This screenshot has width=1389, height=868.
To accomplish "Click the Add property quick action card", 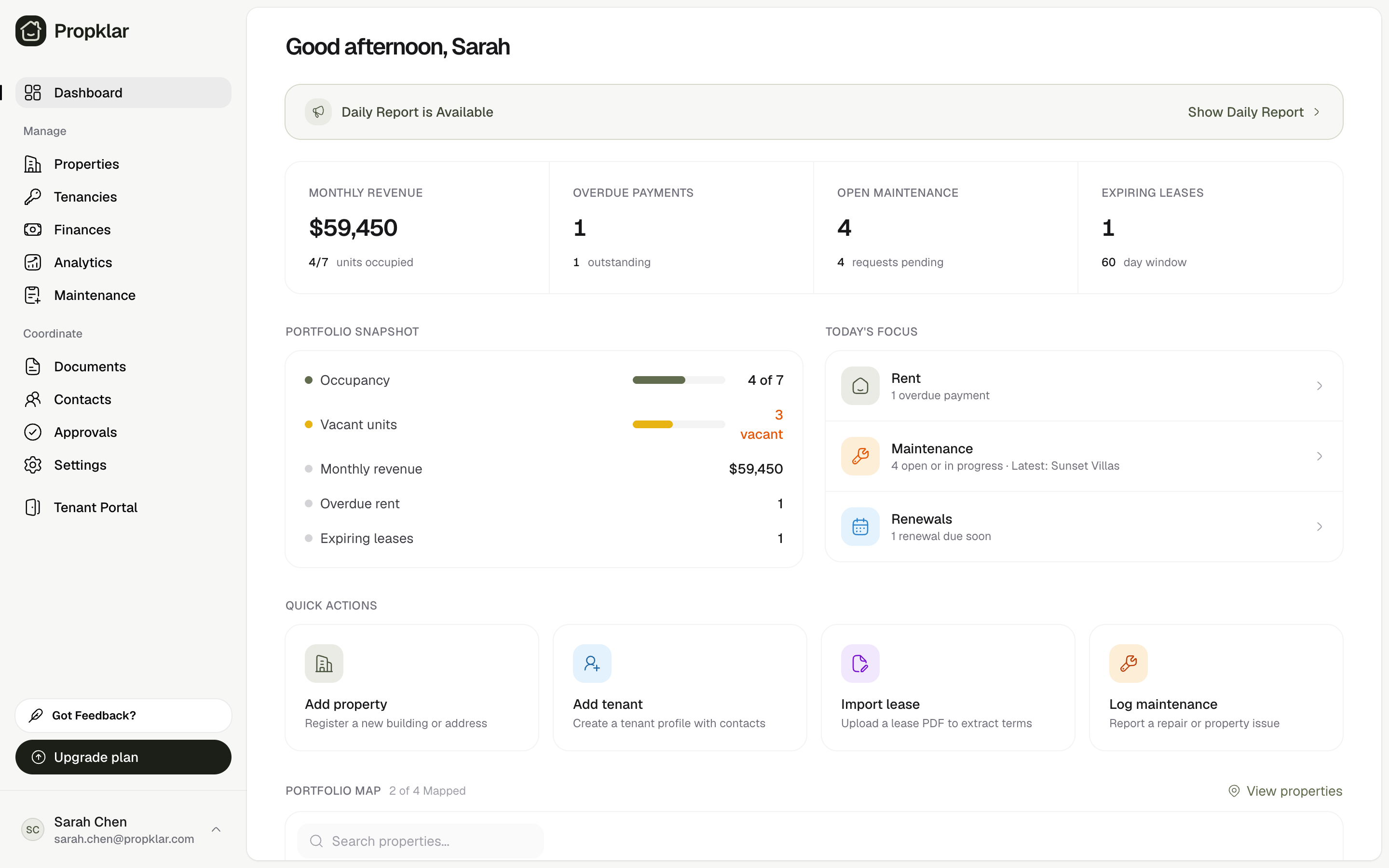I will pyautogui.click(x=411, y=688).
